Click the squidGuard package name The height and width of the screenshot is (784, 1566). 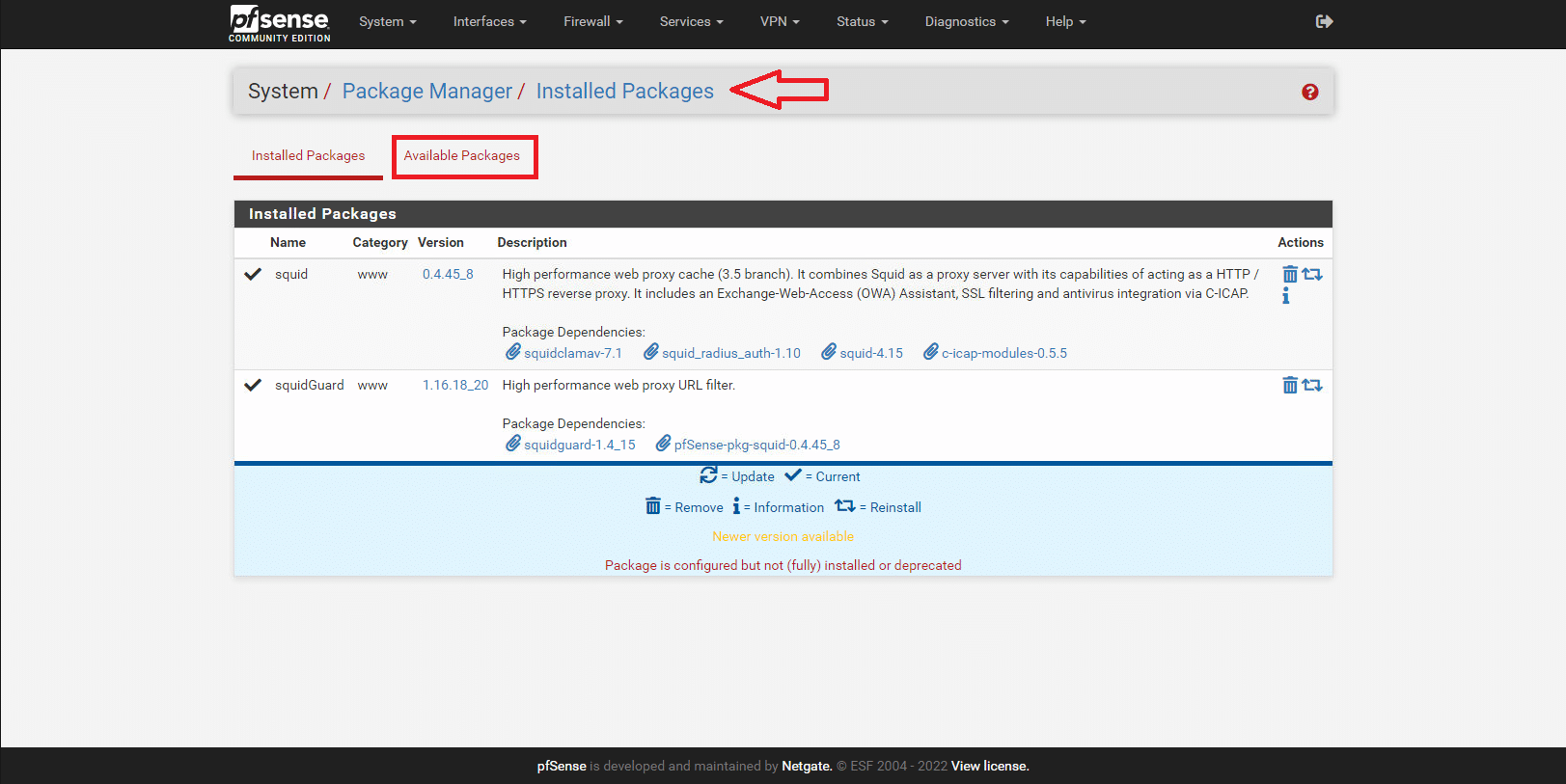(x=310, y=385)
